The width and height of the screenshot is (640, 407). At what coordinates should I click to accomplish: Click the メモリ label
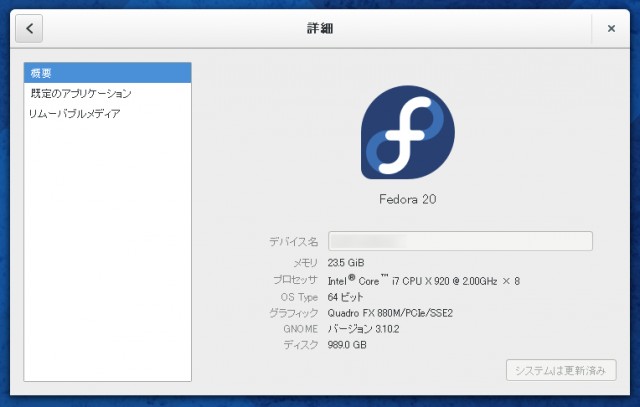305,263
